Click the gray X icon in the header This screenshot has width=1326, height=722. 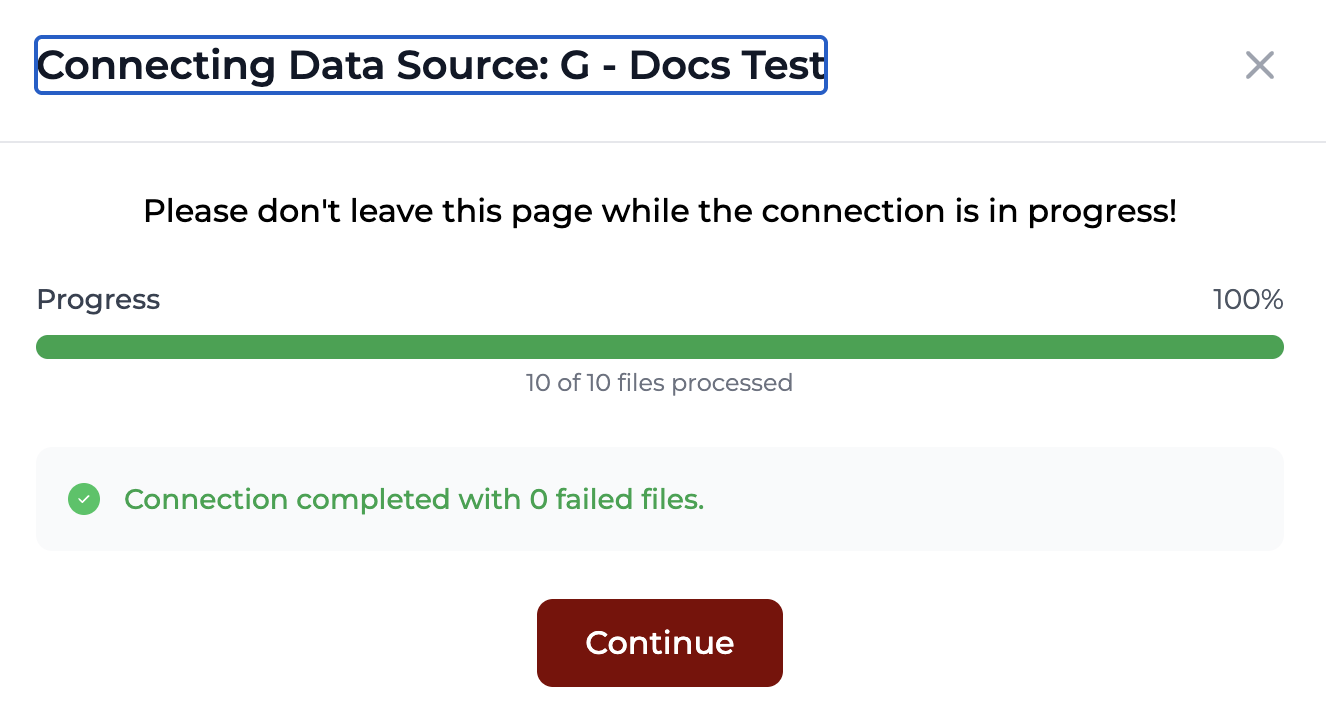click(x=1259, y=66)
